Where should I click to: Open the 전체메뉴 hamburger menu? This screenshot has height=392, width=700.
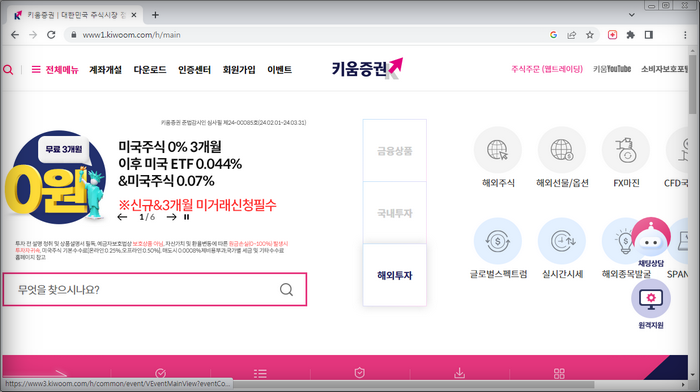pyautogui.click(x=55, y=70)
